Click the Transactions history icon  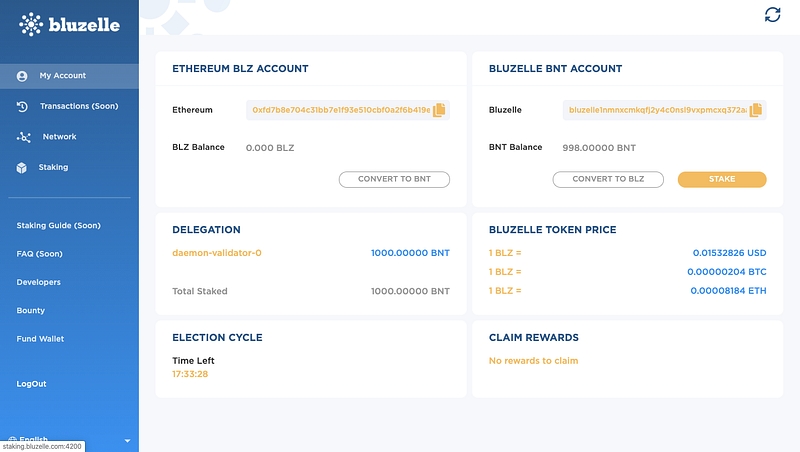[22, 106]
